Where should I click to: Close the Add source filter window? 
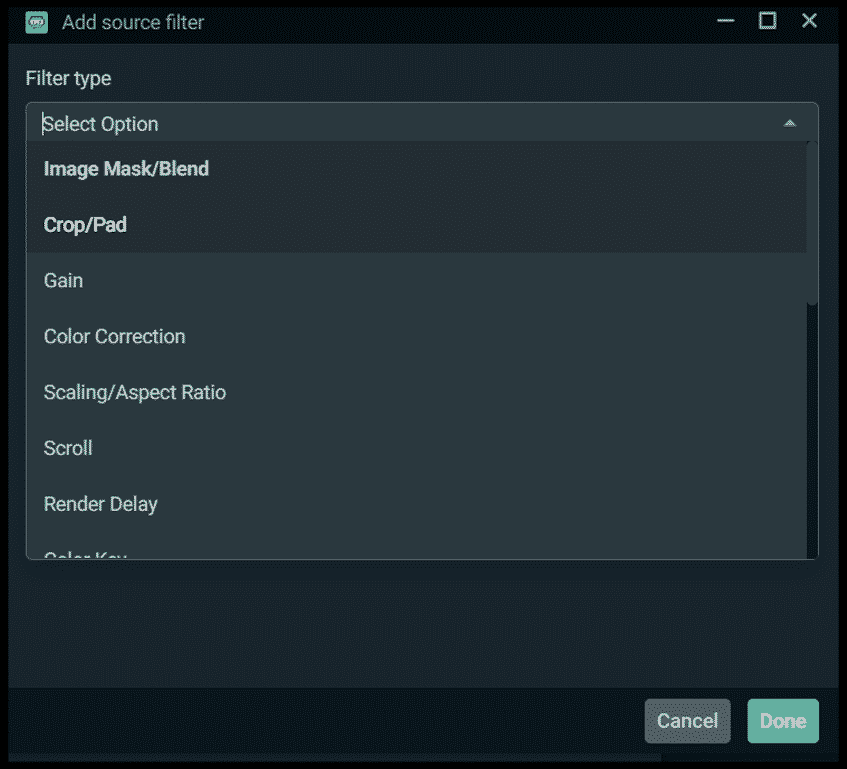click(x=809, y=21)
